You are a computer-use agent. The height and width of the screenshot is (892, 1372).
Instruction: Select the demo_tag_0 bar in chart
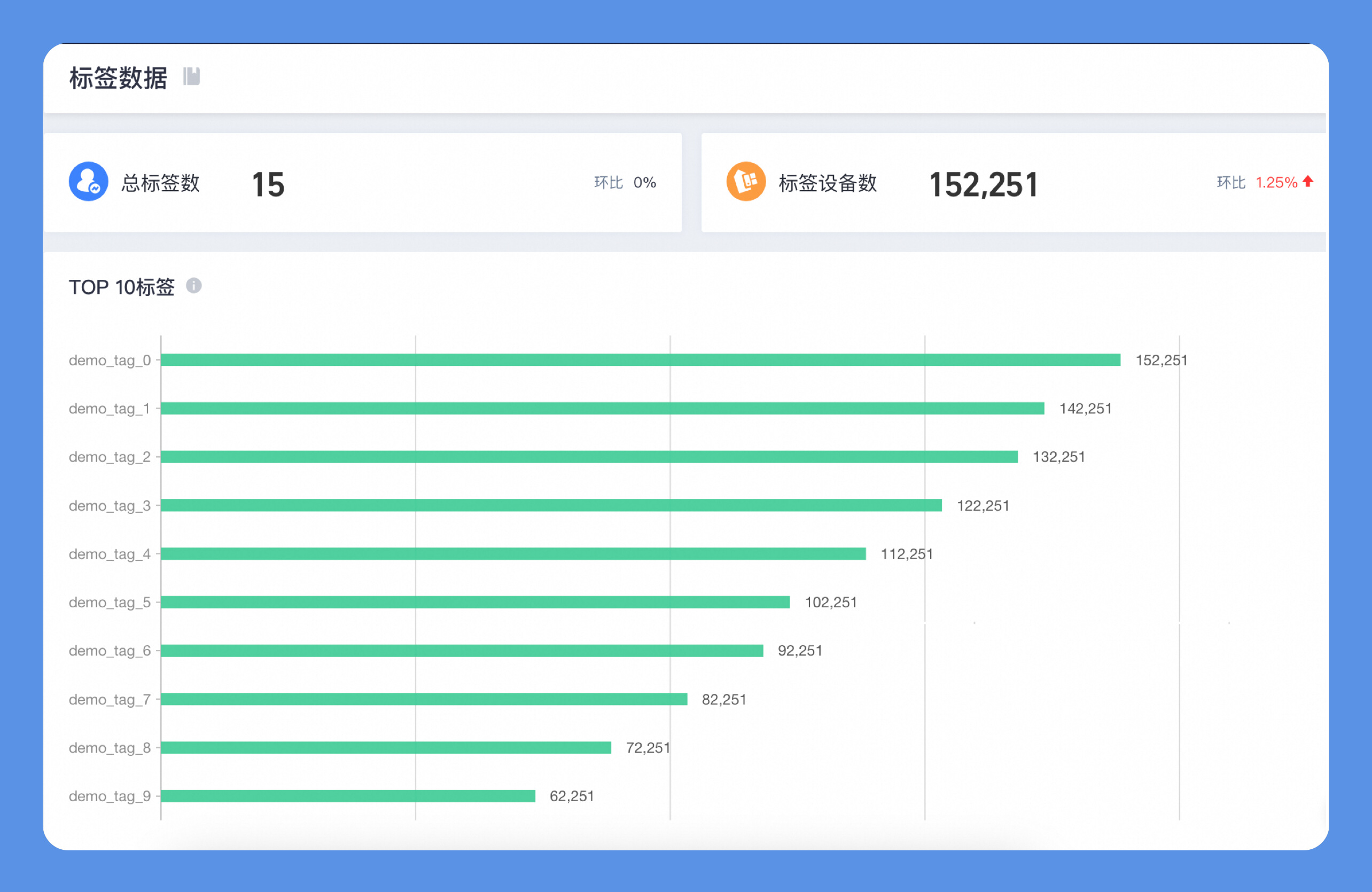641,360
